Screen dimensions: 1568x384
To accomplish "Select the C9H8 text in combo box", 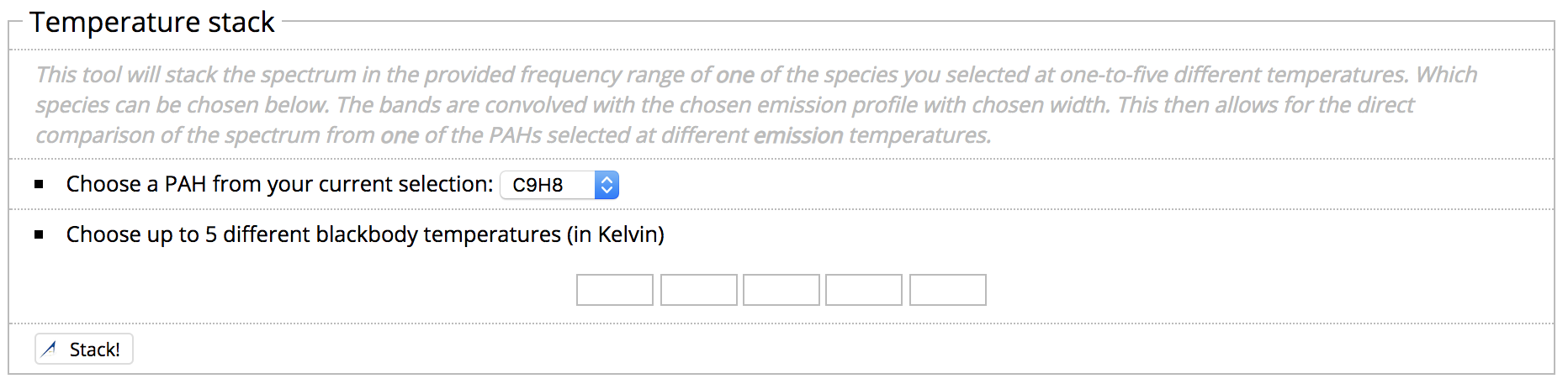I will 538,185.
